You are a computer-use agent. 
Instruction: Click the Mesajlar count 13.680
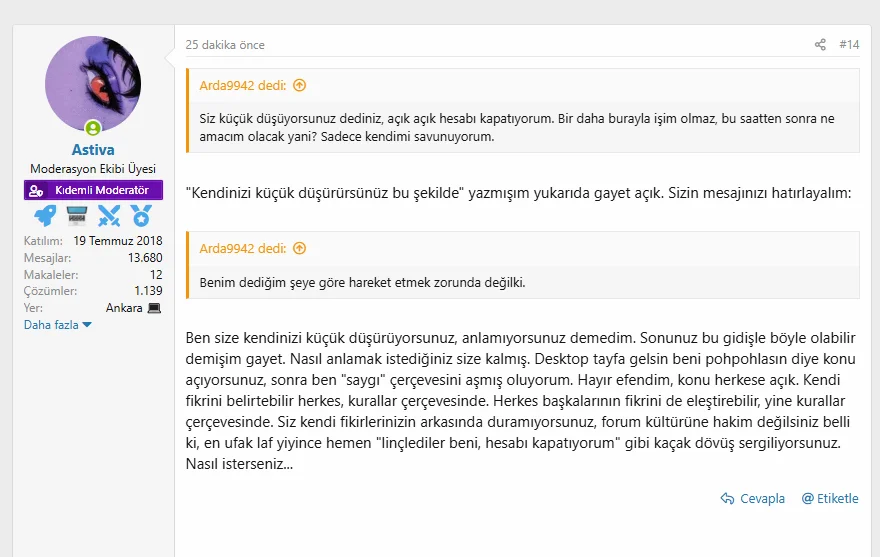(x=145, y=258)
